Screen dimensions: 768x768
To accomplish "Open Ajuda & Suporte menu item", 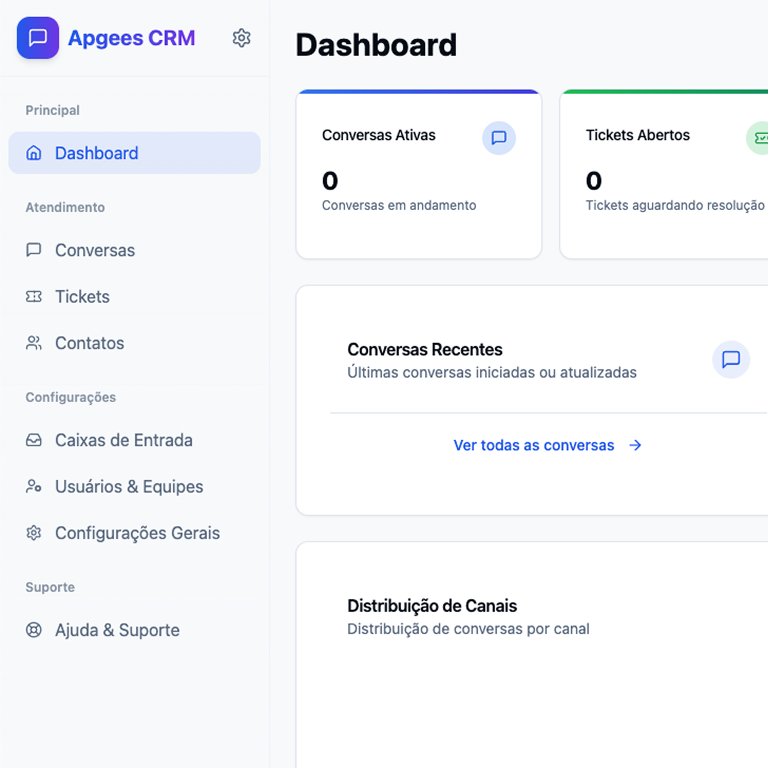I will coord(134,629).
